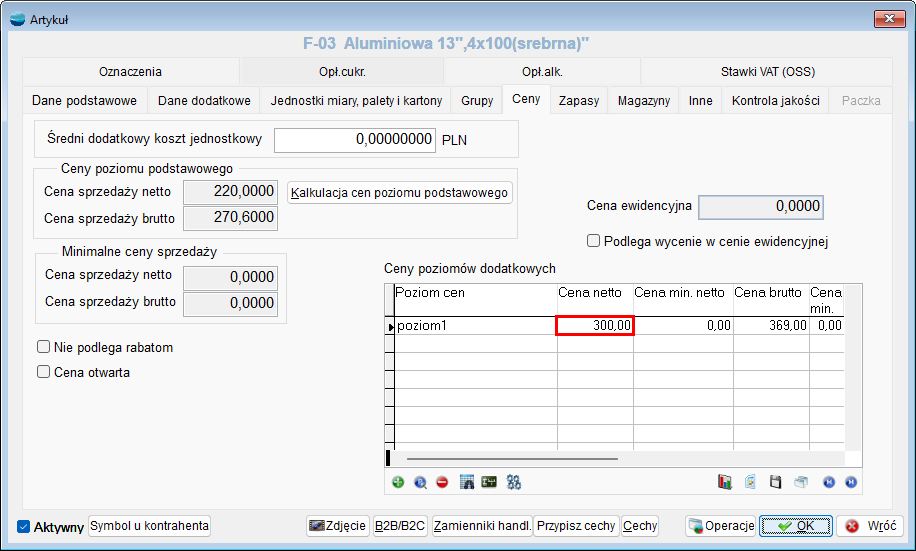Open the Stawki VAT (OSS) tab

point(768,72)
